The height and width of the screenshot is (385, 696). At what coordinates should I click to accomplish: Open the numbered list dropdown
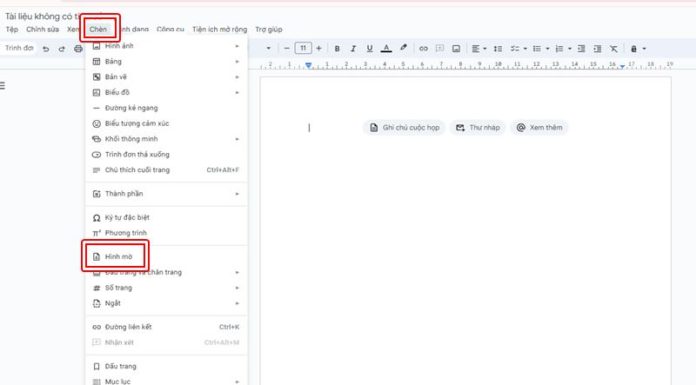tap(563, 49)
